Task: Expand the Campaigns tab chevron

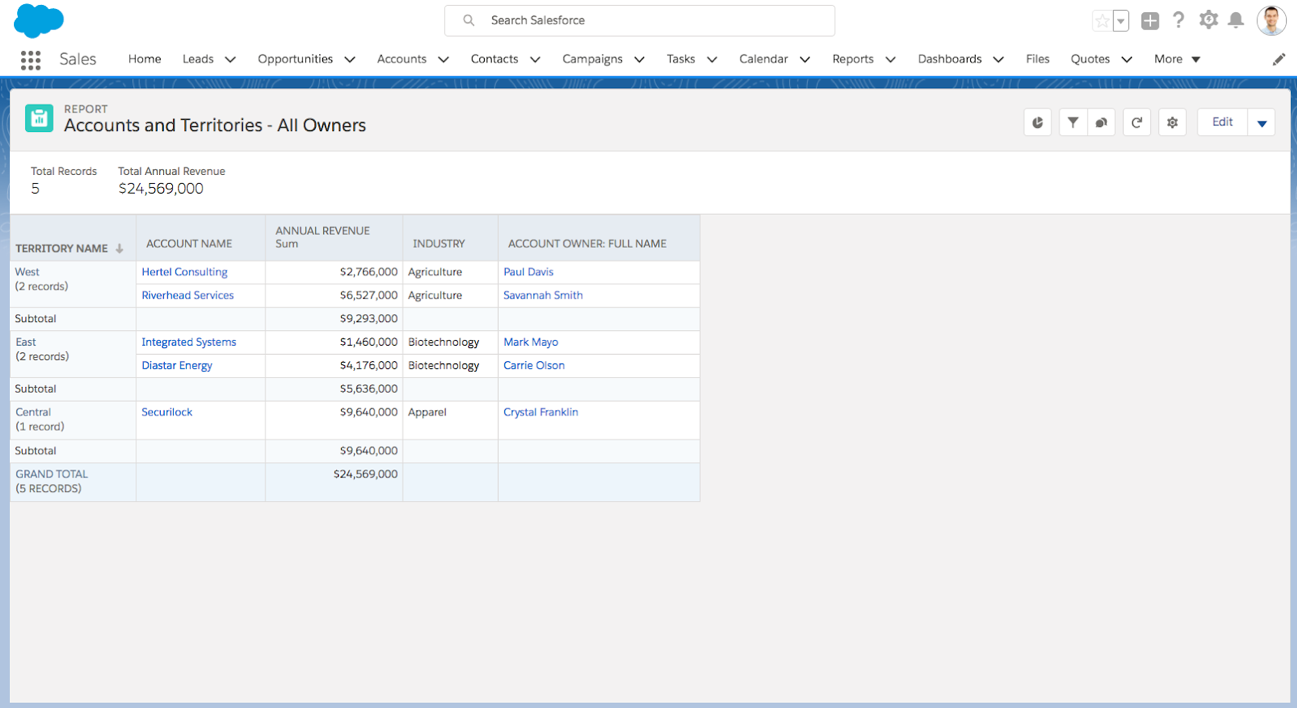Action: (x=639, y=60)
